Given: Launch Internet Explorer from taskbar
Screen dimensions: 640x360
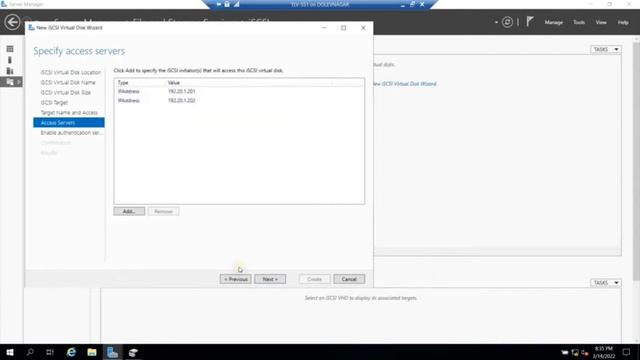Looking at the screenshot, I should click(x=71, y=352).
